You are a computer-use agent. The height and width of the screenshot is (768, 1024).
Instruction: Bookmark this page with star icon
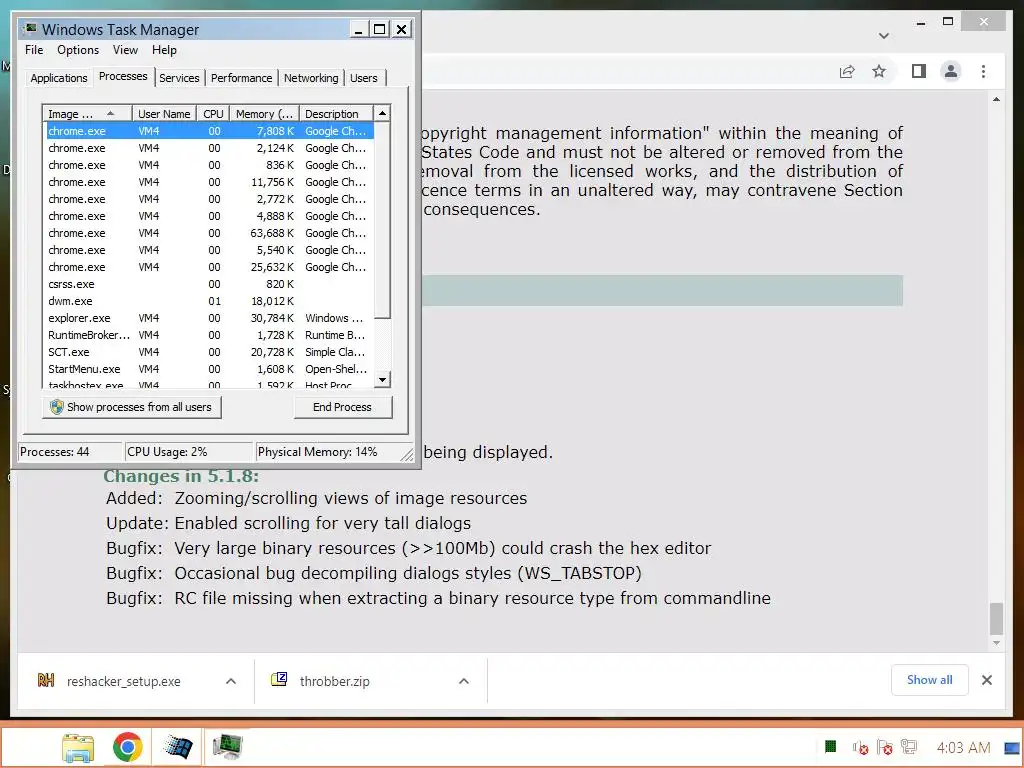point(879,71)
